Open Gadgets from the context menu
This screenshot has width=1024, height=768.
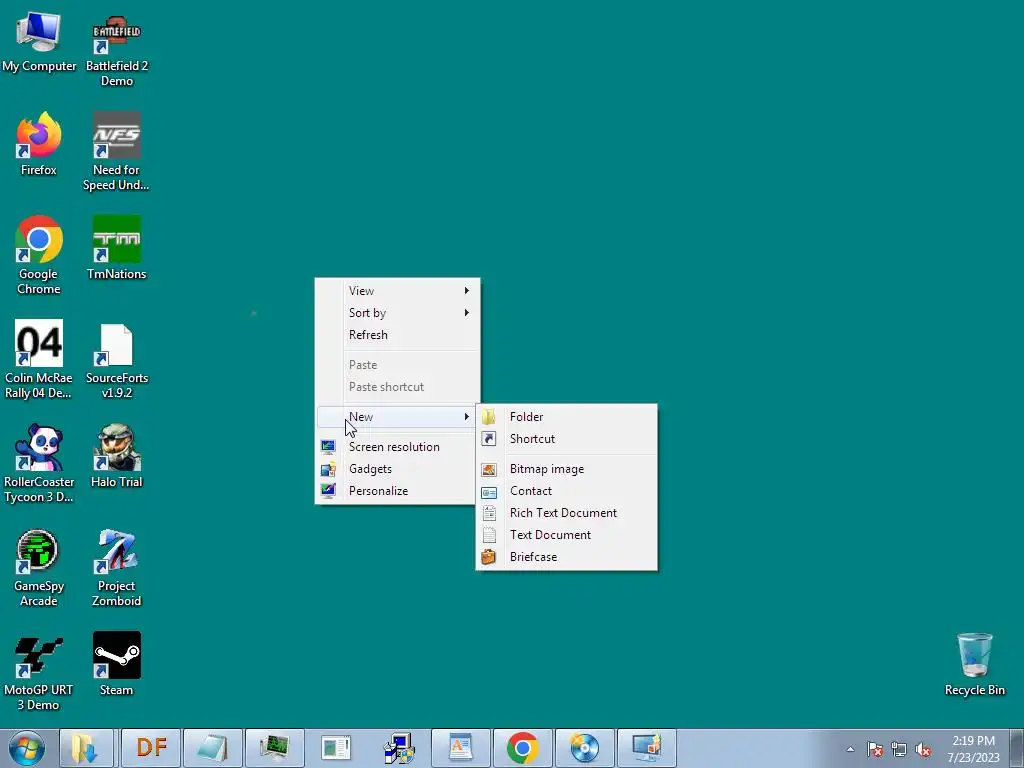398,469
